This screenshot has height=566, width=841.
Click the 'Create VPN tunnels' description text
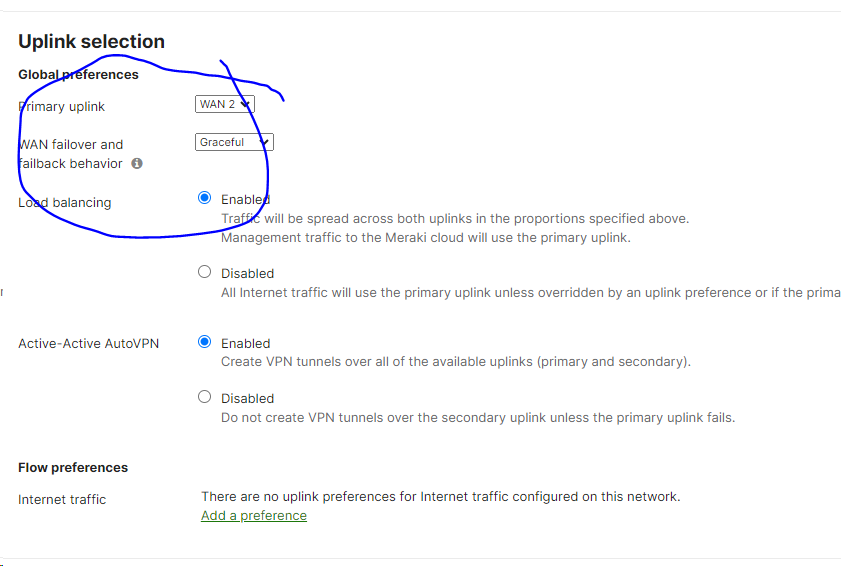(x=456, y=362)
